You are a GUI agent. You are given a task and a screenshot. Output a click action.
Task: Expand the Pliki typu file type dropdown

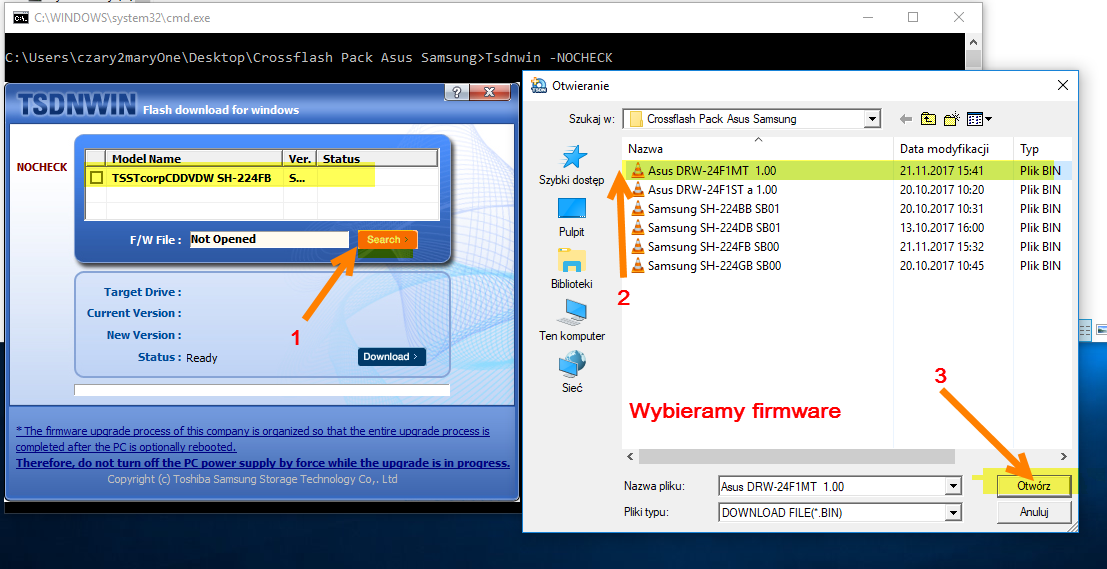click(x=954, y=513)
